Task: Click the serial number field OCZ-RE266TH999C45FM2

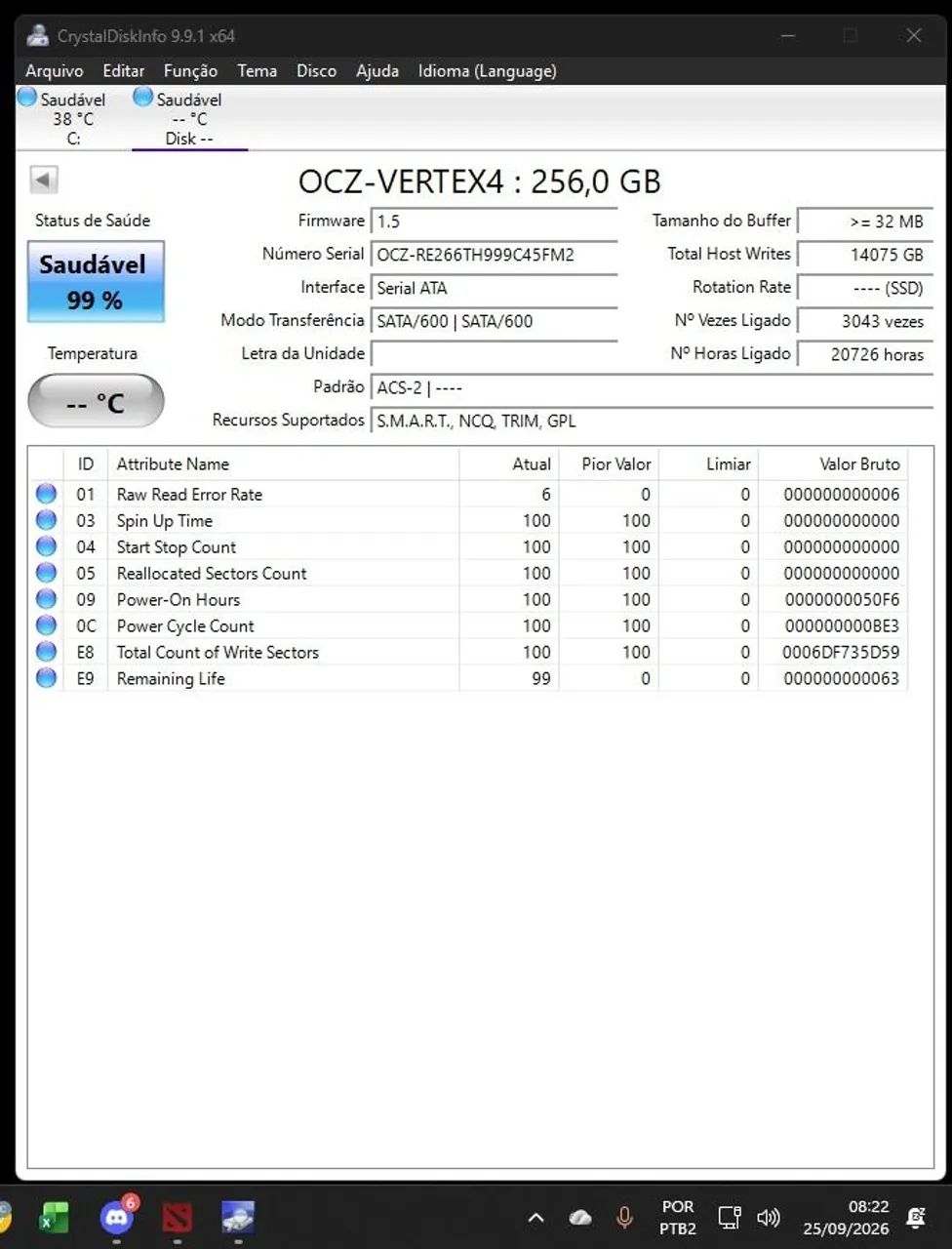Action: click(494, 255)
